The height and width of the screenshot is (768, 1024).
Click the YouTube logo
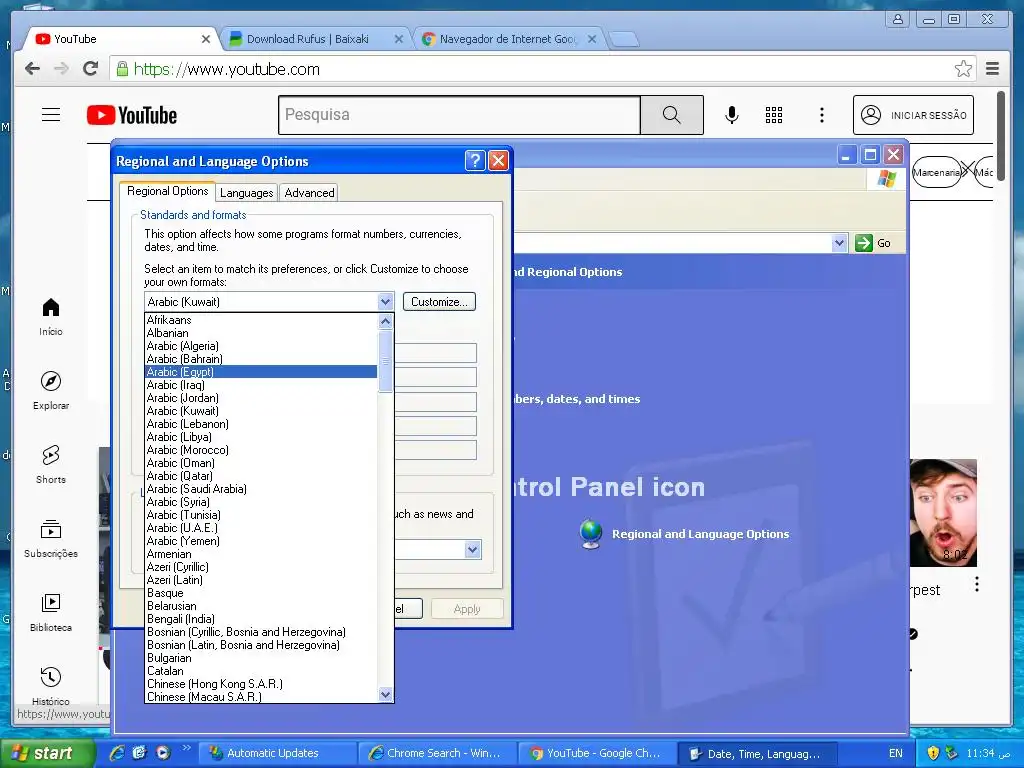(132, 115)
